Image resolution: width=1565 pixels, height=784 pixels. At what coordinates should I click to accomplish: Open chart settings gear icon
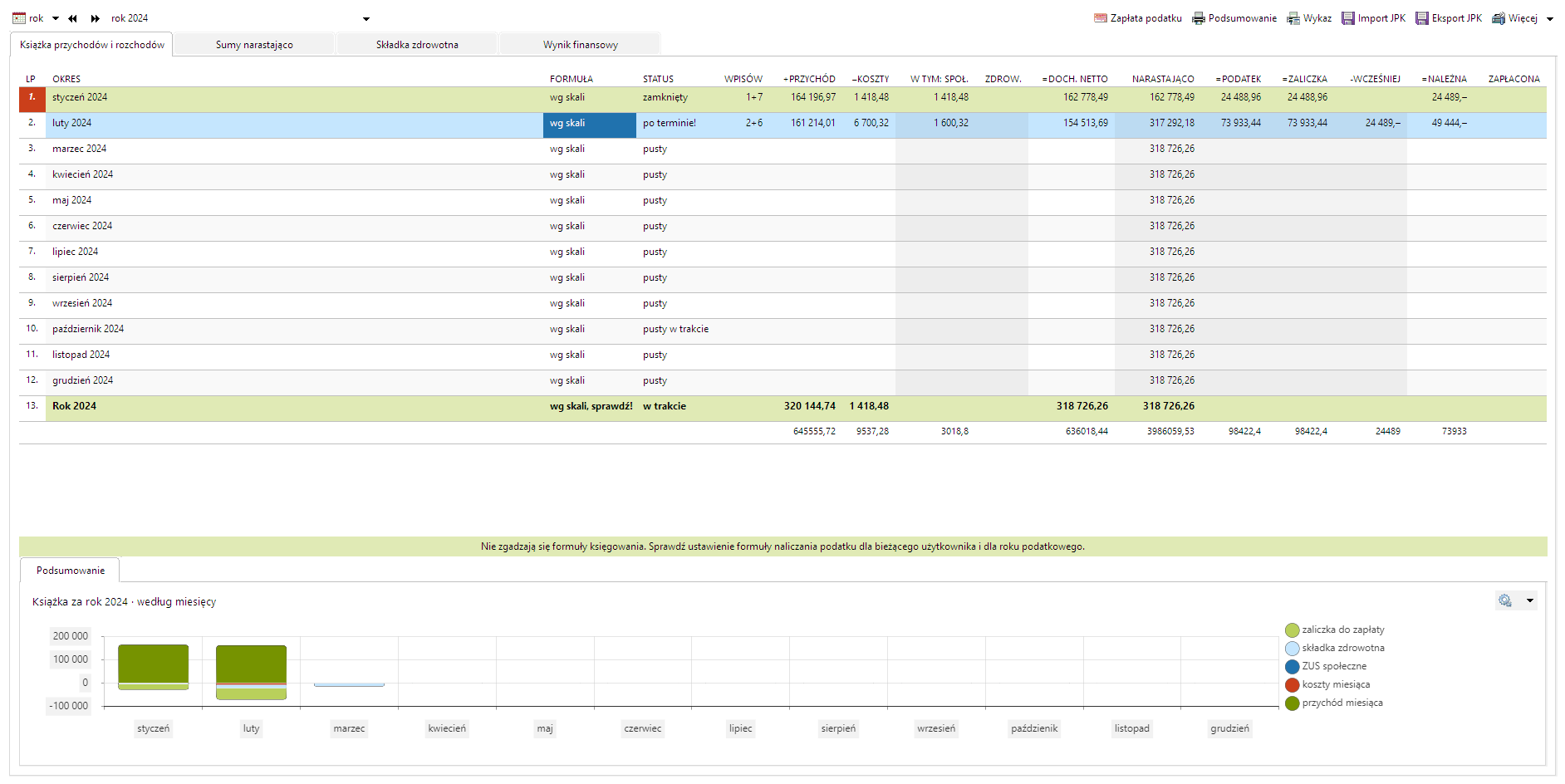(1505, 600)
